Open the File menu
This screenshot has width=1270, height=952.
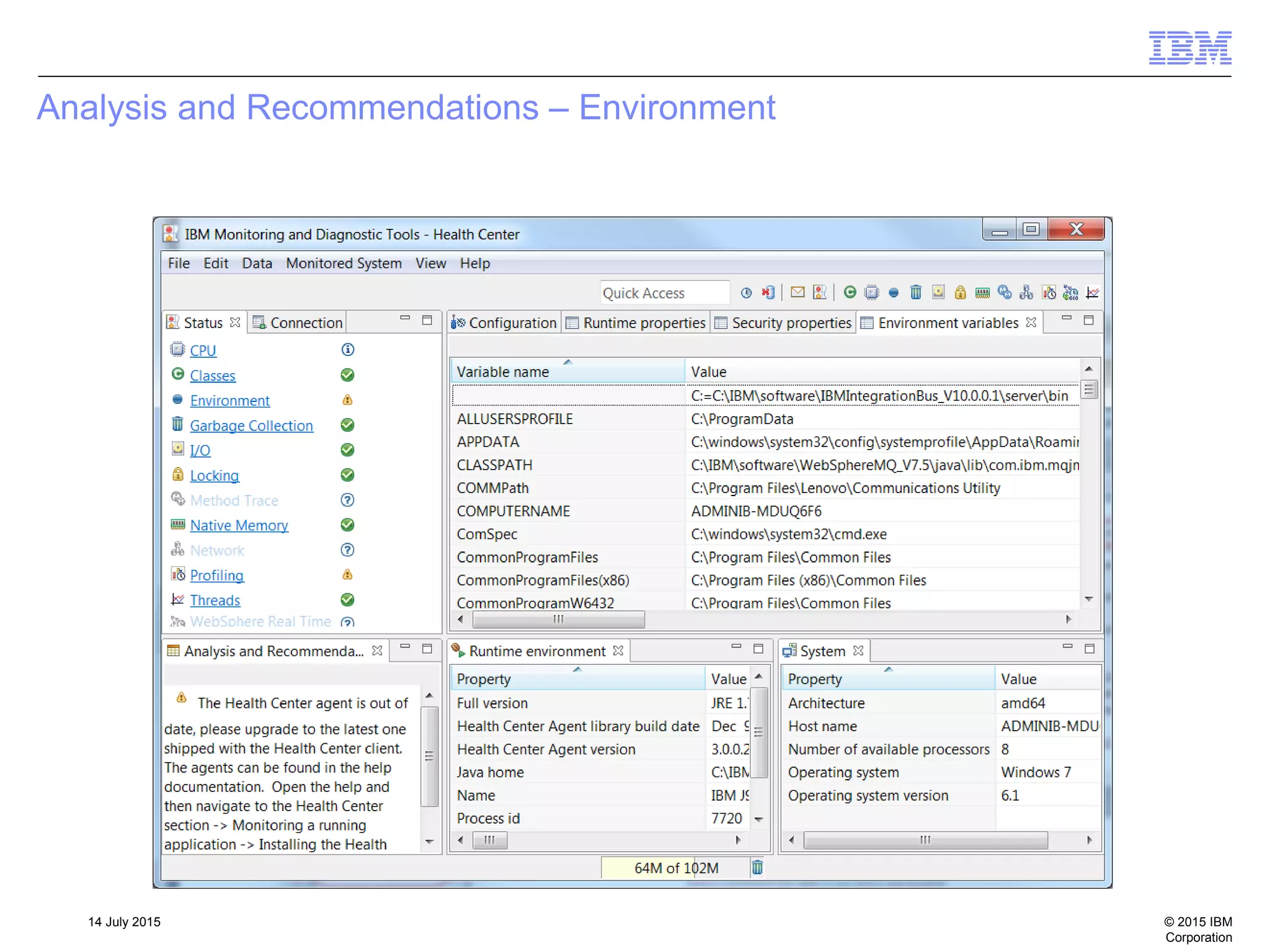[x=179, y=264]
